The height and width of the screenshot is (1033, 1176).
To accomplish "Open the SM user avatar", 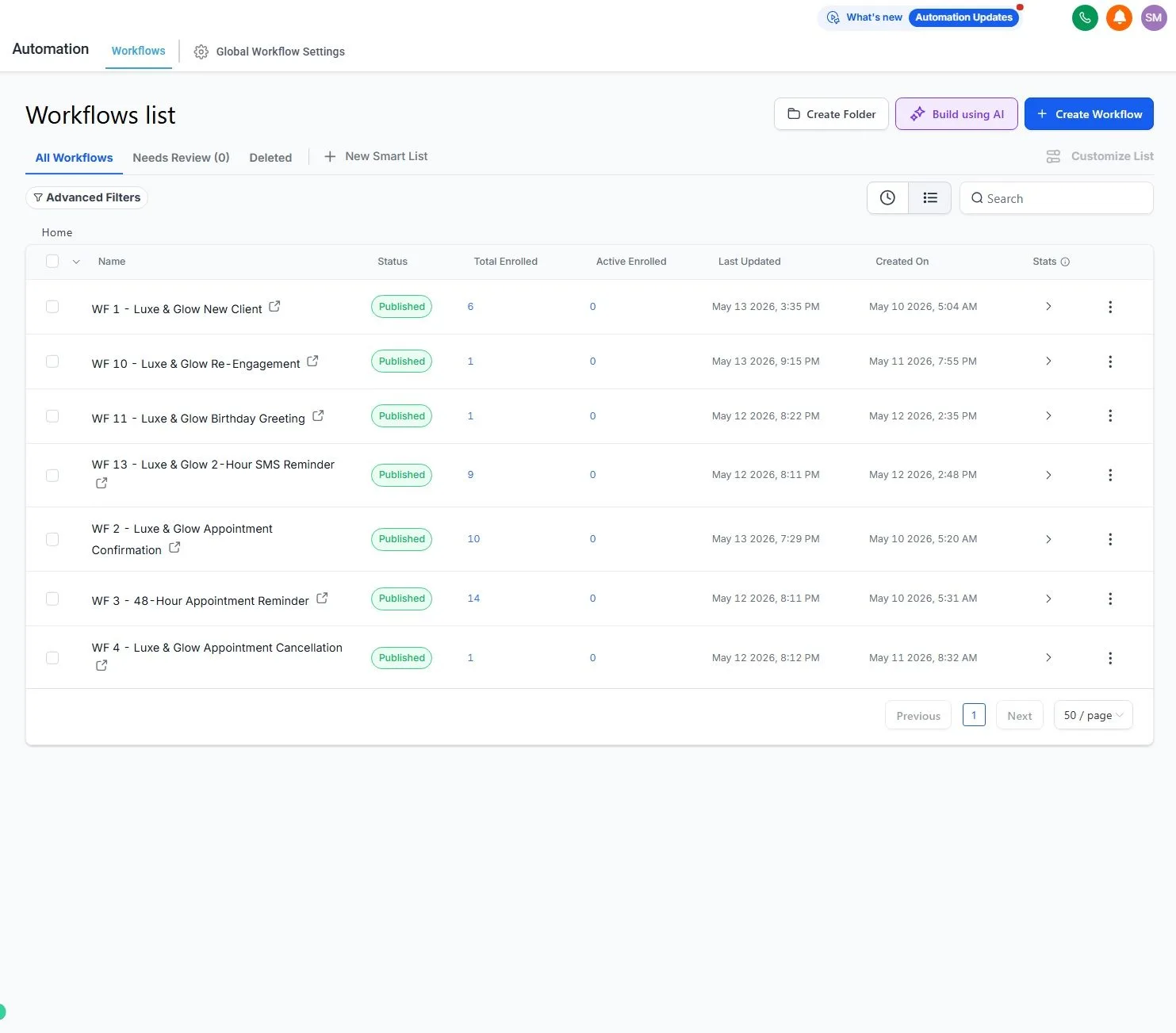I will point(1154,17).
